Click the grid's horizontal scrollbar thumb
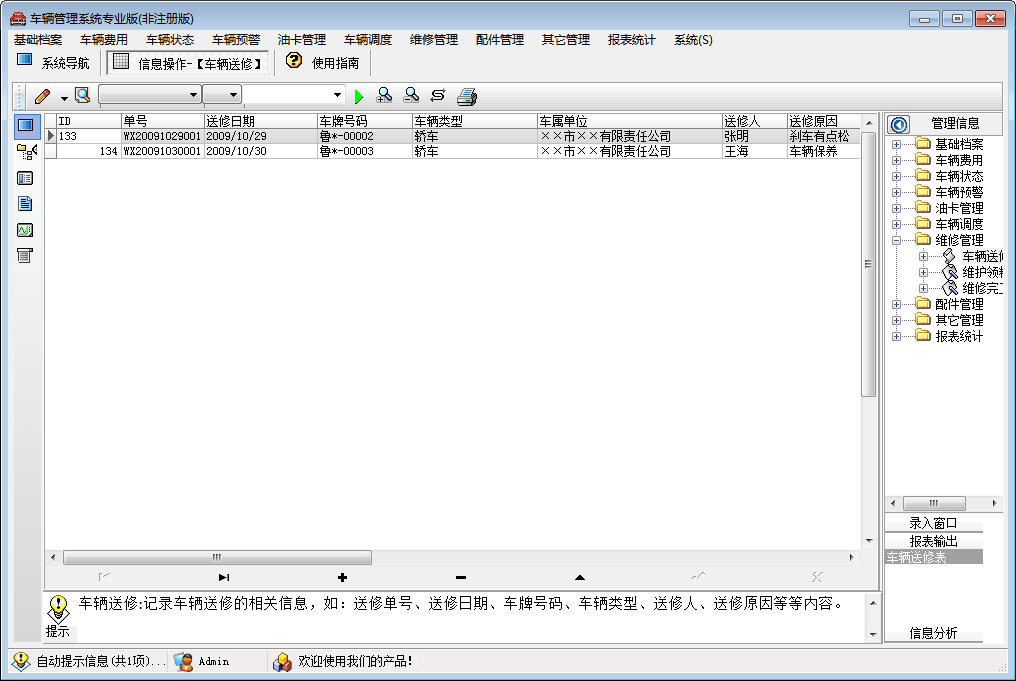The width and height of the screenshot is (1016, 681). (217, 558)
